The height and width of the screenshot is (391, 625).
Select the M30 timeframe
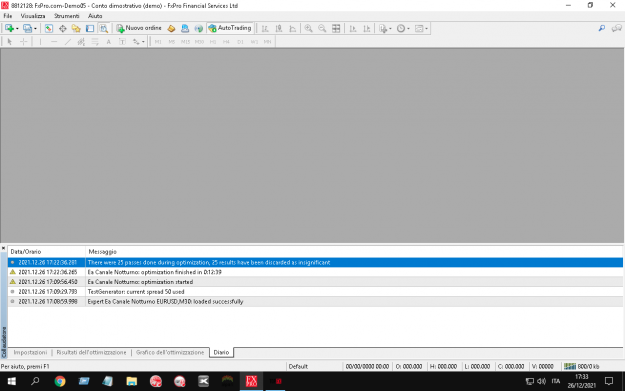pos(199,42)
